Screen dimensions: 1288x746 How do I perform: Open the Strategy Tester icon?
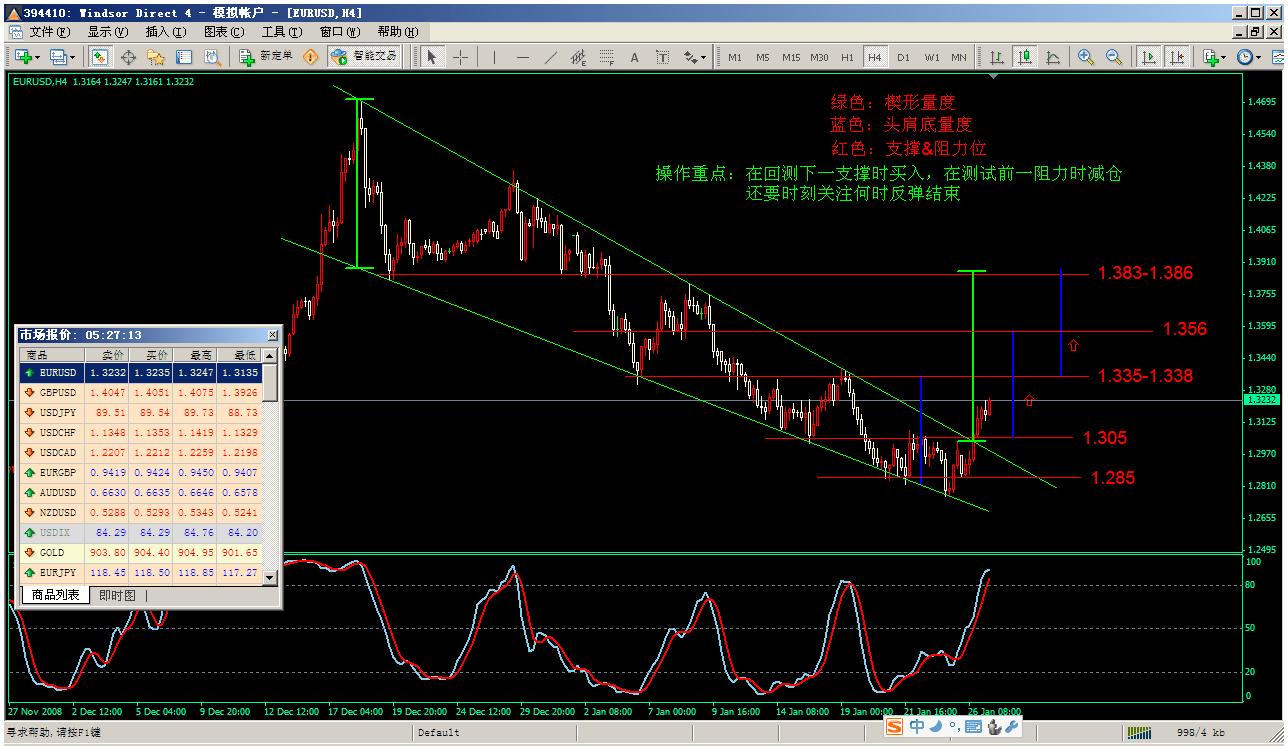pyautogui.click(x=213, y=57)
